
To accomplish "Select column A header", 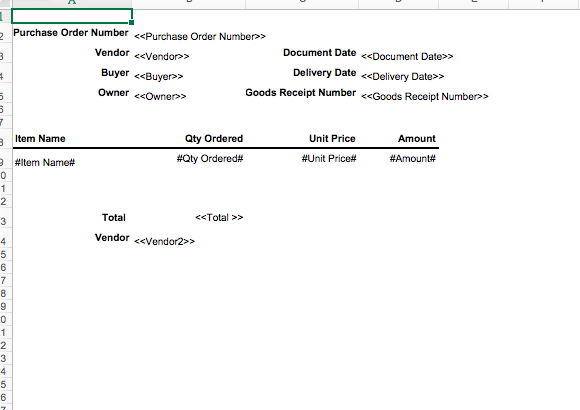I will point(72,3).
